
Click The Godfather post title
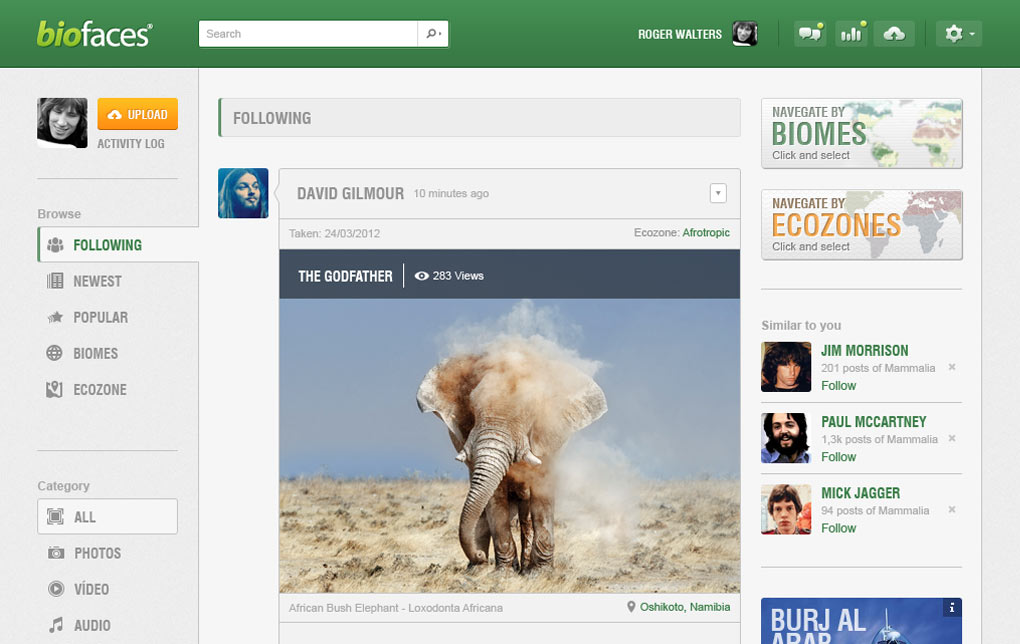coord(345,276)
